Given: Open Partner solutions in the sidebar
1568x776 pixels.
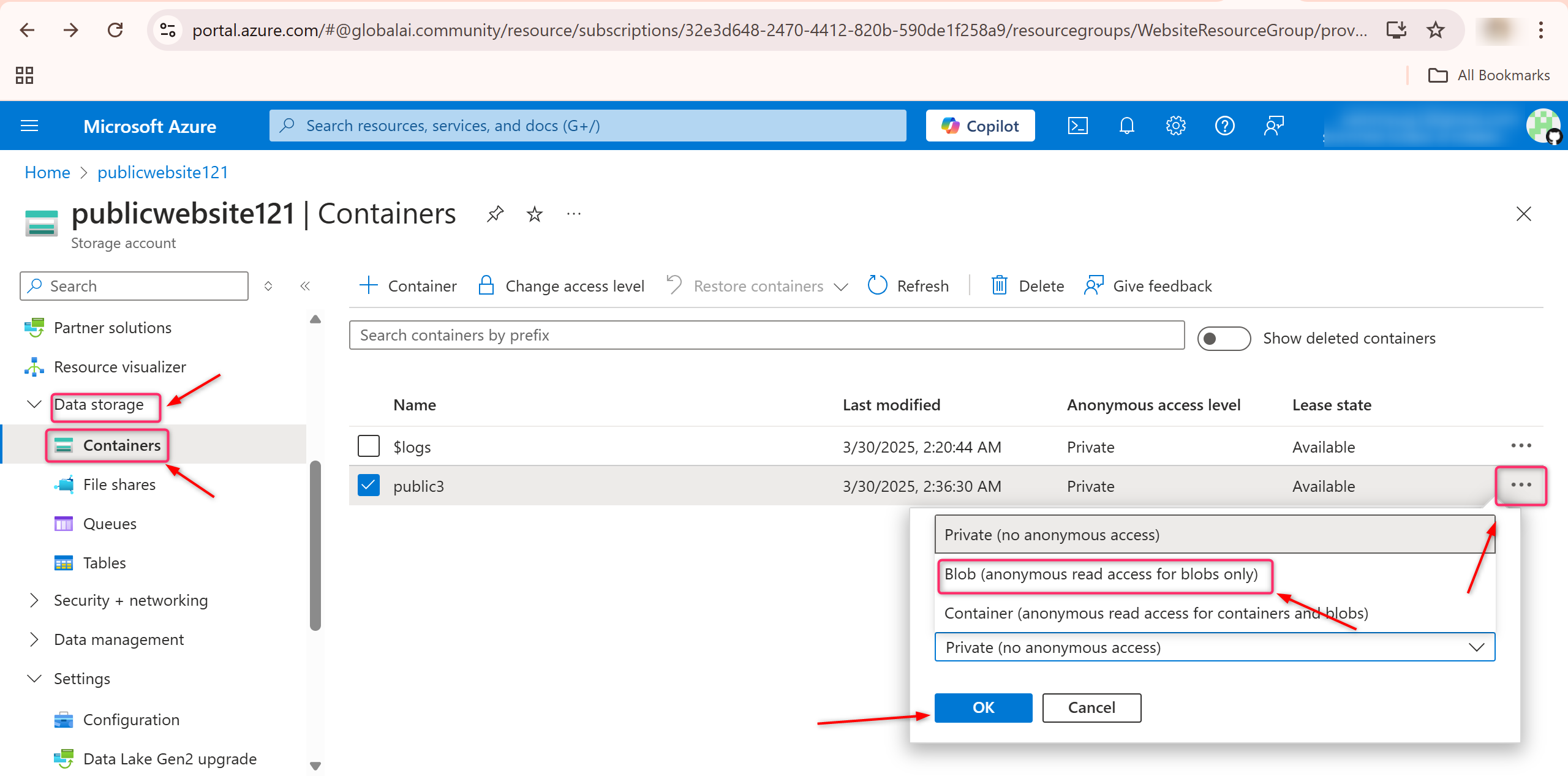Looking at the screenshot, I should [113, 328].
